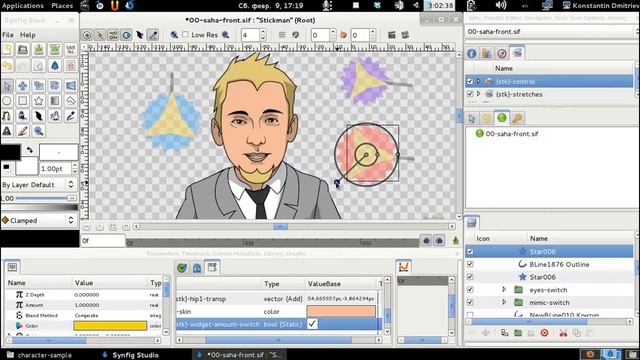Screen dimensions: 640x360
Task: Click the animation mode icon beside timebar
Action: click(x=456, y=241)
